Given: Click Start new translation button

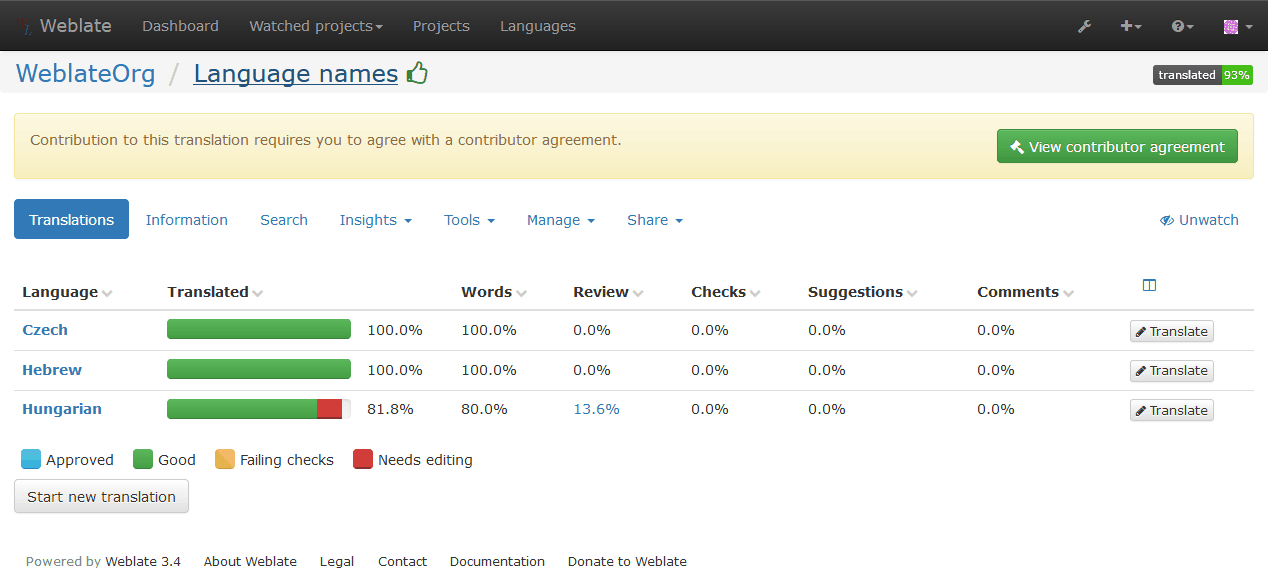Looking at the screenshot, I should [x=101, y=496].
